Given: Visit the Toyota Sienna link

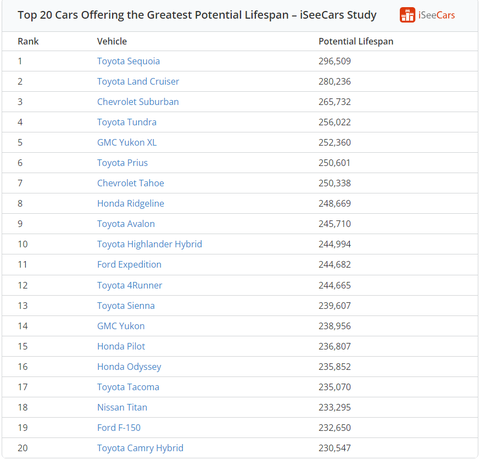Looking at the screenshot, I should 126,306.
